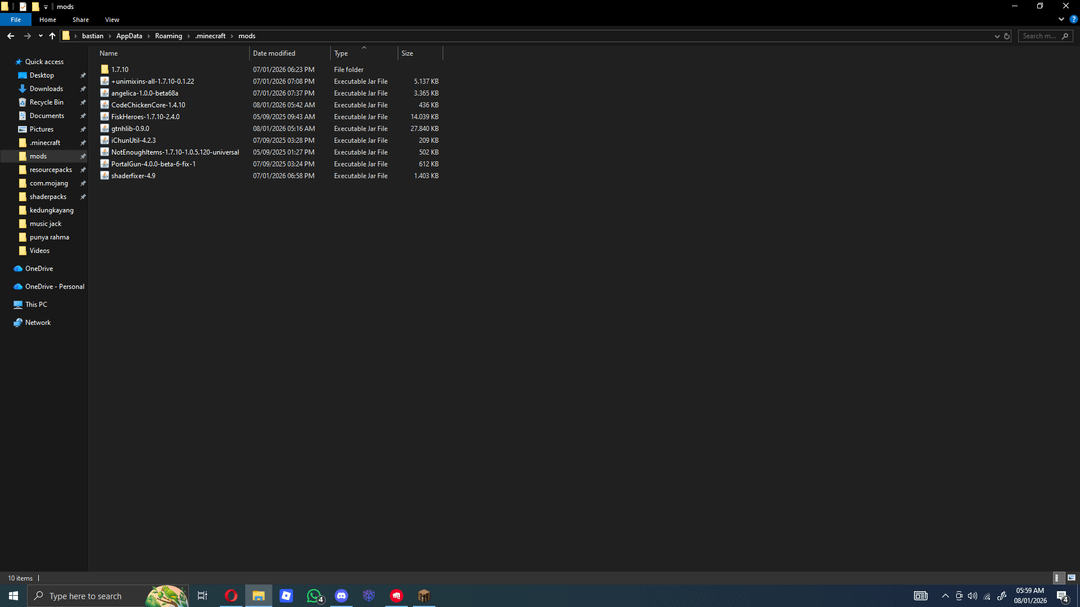
Task: Navigate to Roaming in the breadcrumb
Action: point(168,36)
